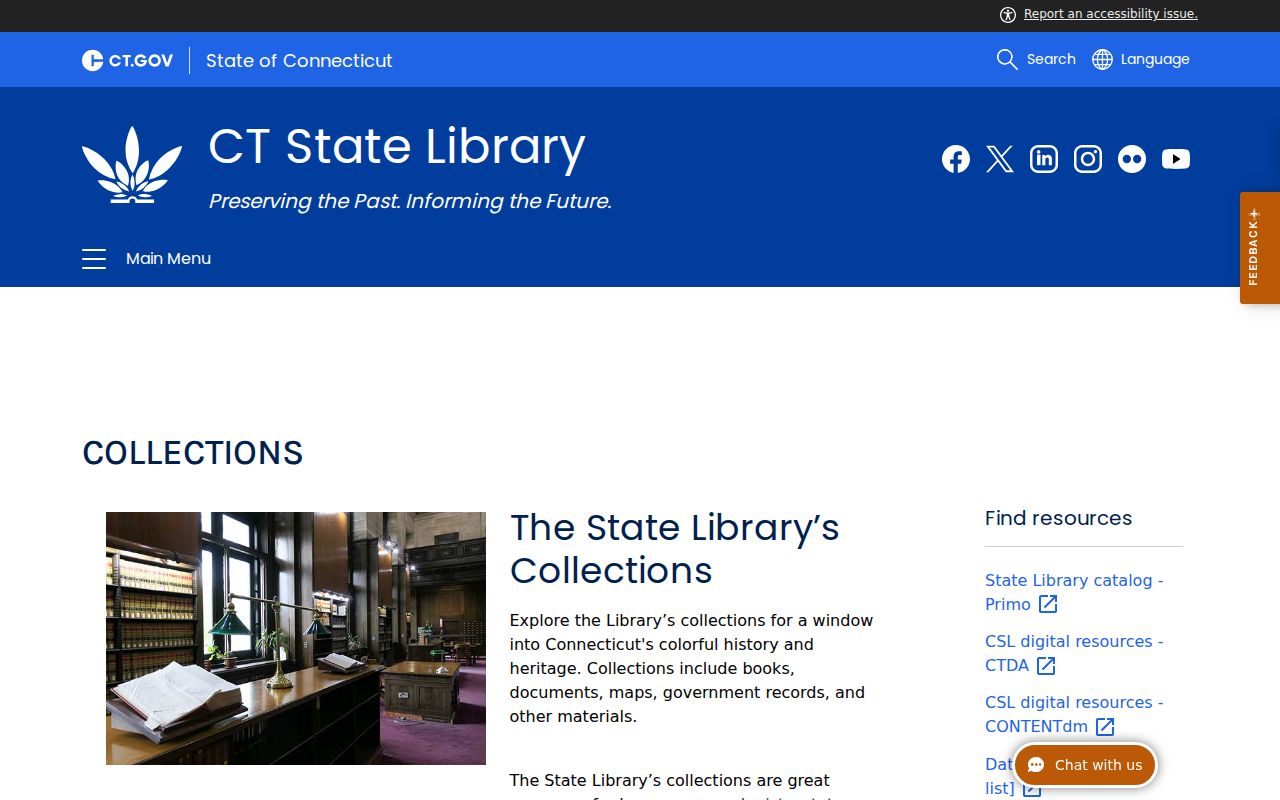Open the Feedback side tab
The image size is (1280, 800).
click(1260, 248)
